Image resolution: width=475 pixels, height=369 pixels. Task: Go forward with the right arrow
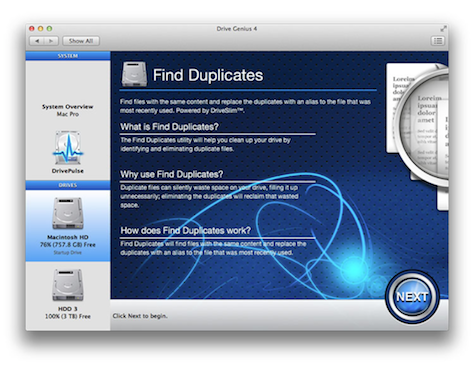51,41
